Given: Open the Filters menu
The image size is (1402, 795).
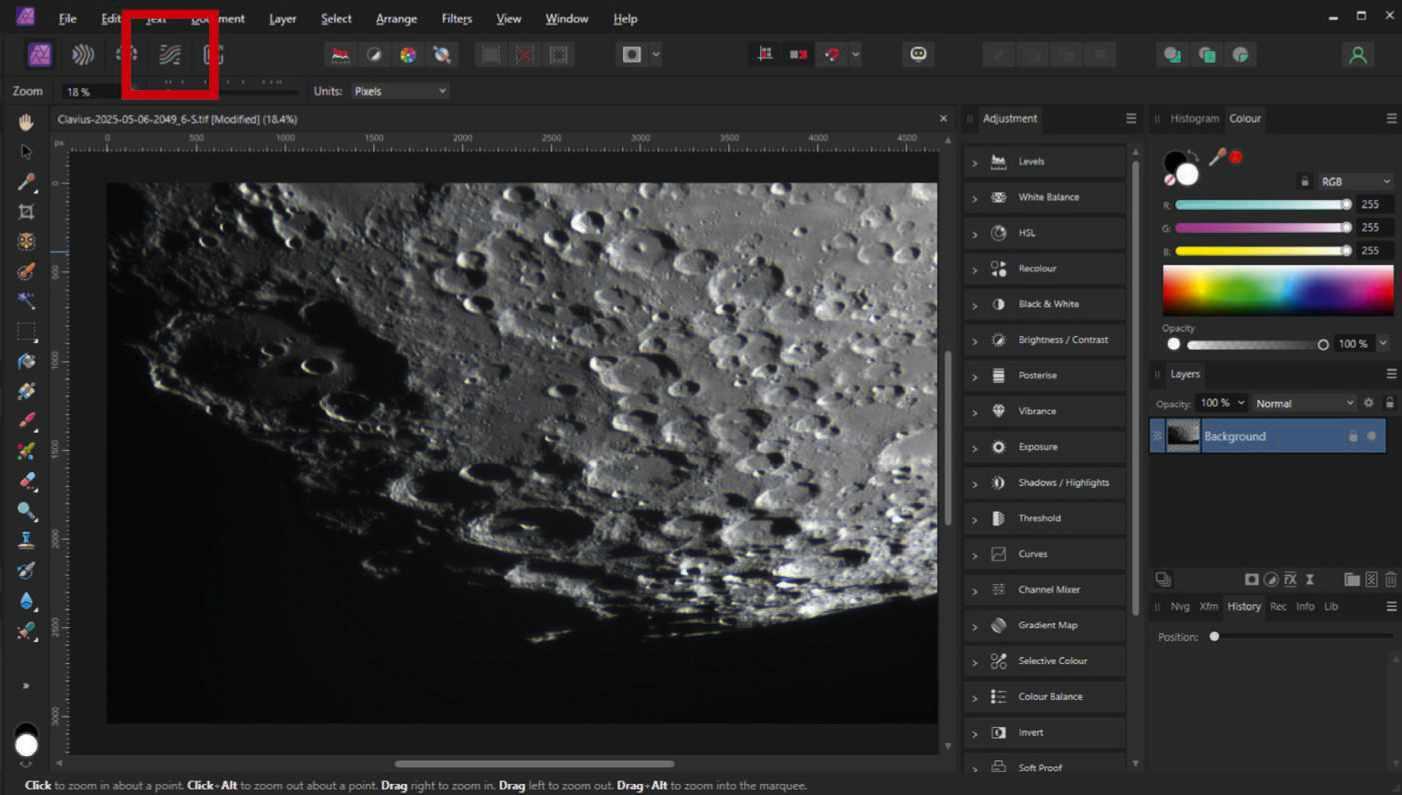Looking at the screenshot, I should (456, 18).
